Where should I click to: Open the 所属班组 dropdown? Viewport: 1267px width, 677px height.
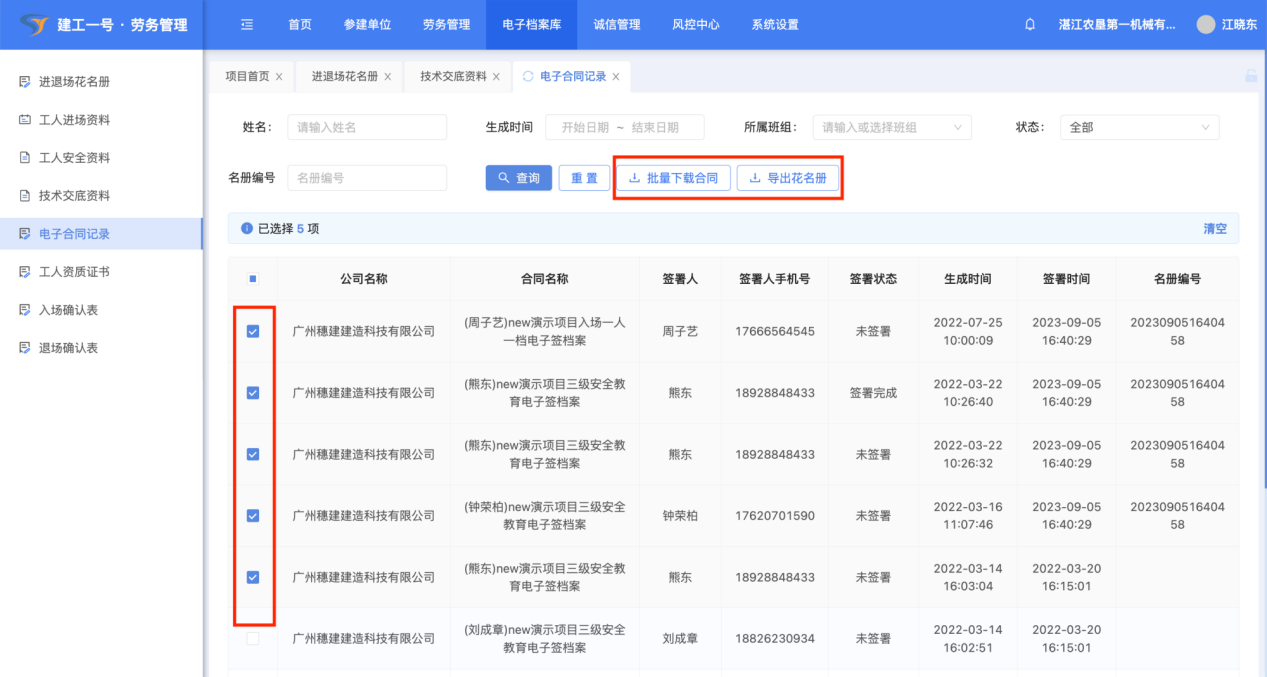pyautogui.click(x=891, y=127)
